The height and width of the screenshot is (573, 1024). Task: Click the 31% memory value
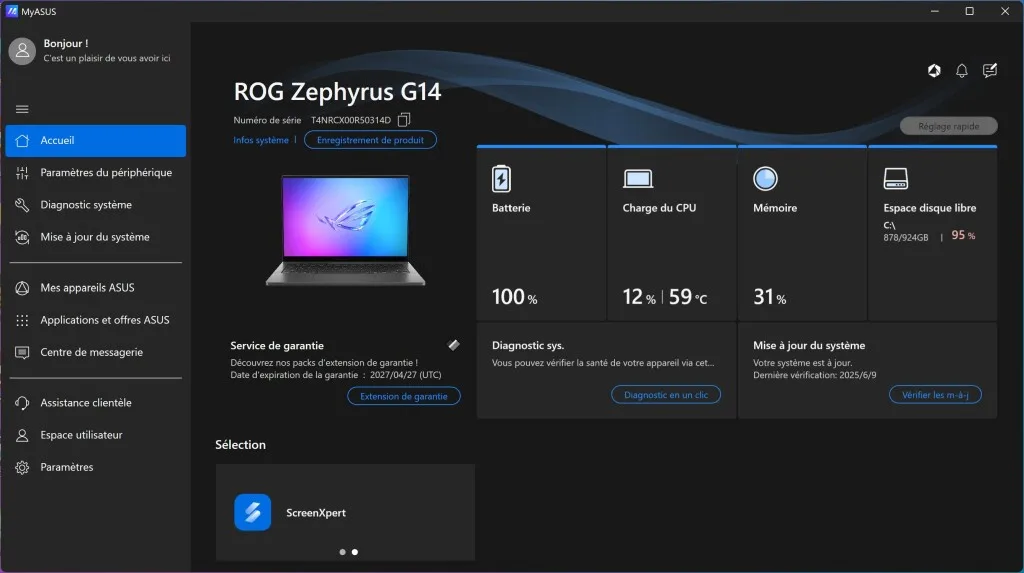769,297
